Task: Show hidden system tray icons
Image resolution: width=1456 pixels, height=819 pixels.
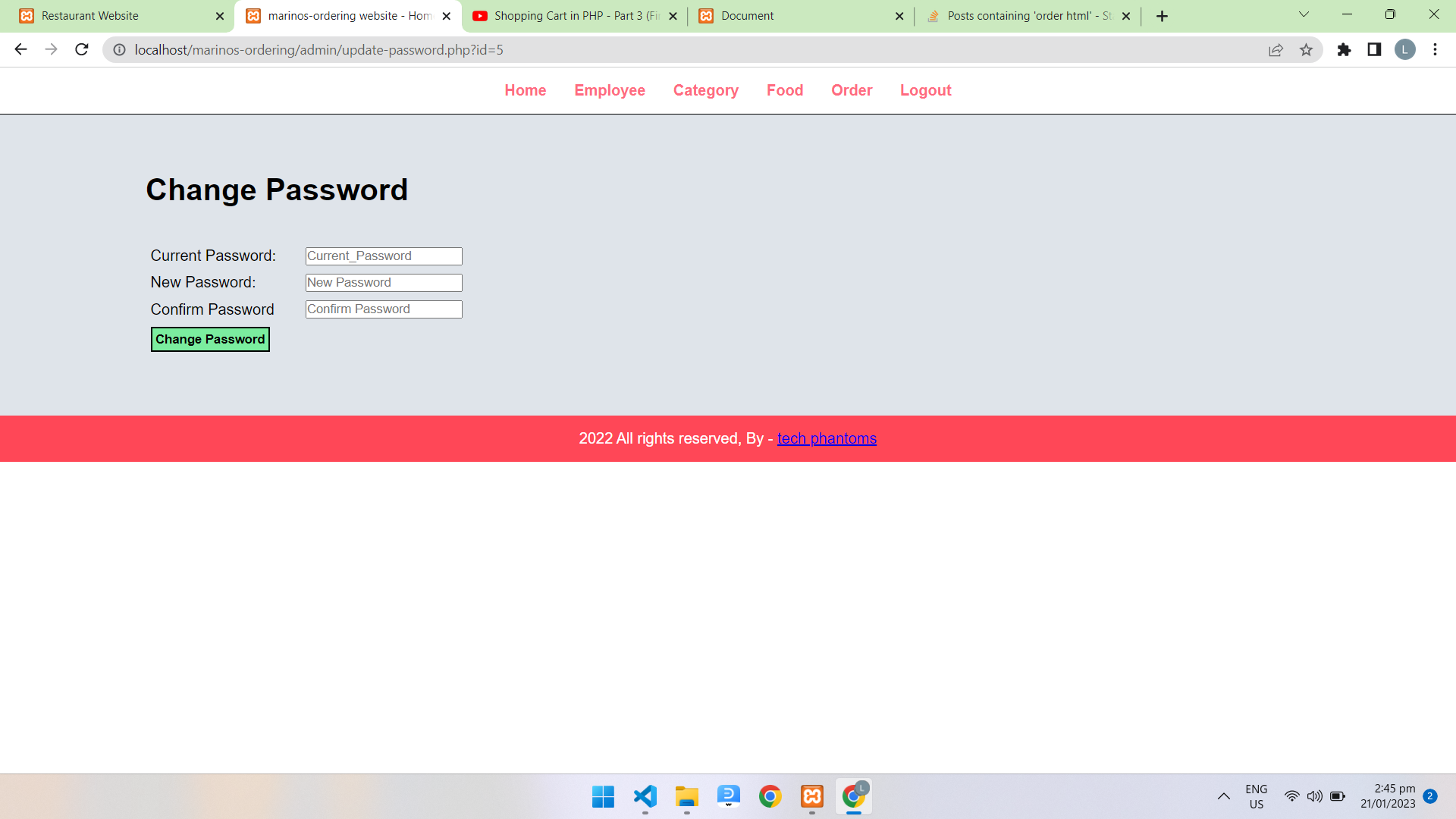Action: pyautogui.click(x=1223, y=796)
